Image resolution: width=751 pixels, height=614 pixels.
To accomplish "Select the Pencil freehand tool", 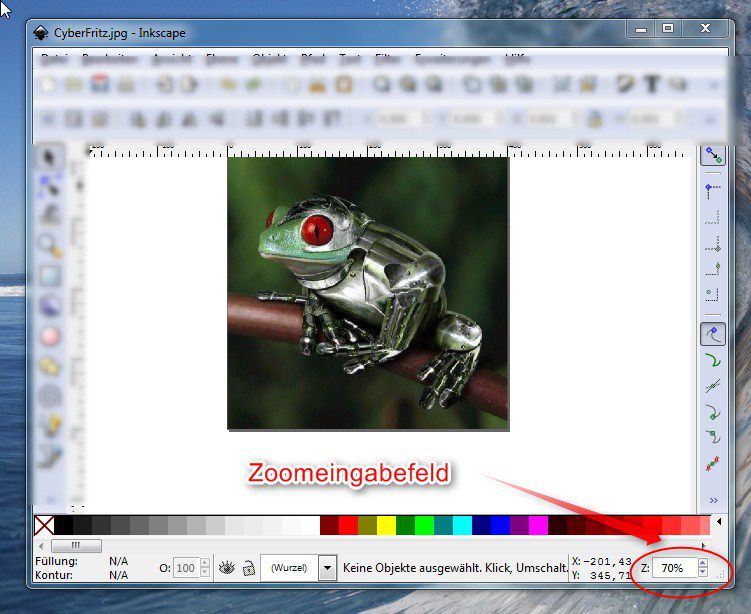I will pyautogui.click(x=50, y=425).
